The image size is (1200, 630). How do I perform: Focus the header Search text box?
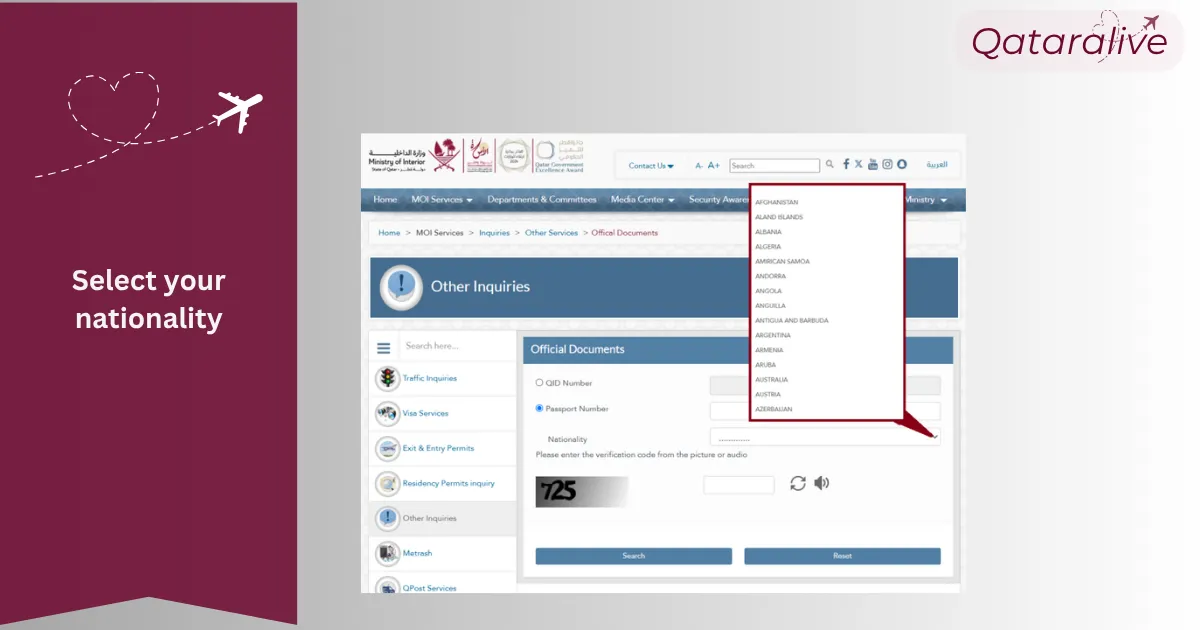(774, 165)
